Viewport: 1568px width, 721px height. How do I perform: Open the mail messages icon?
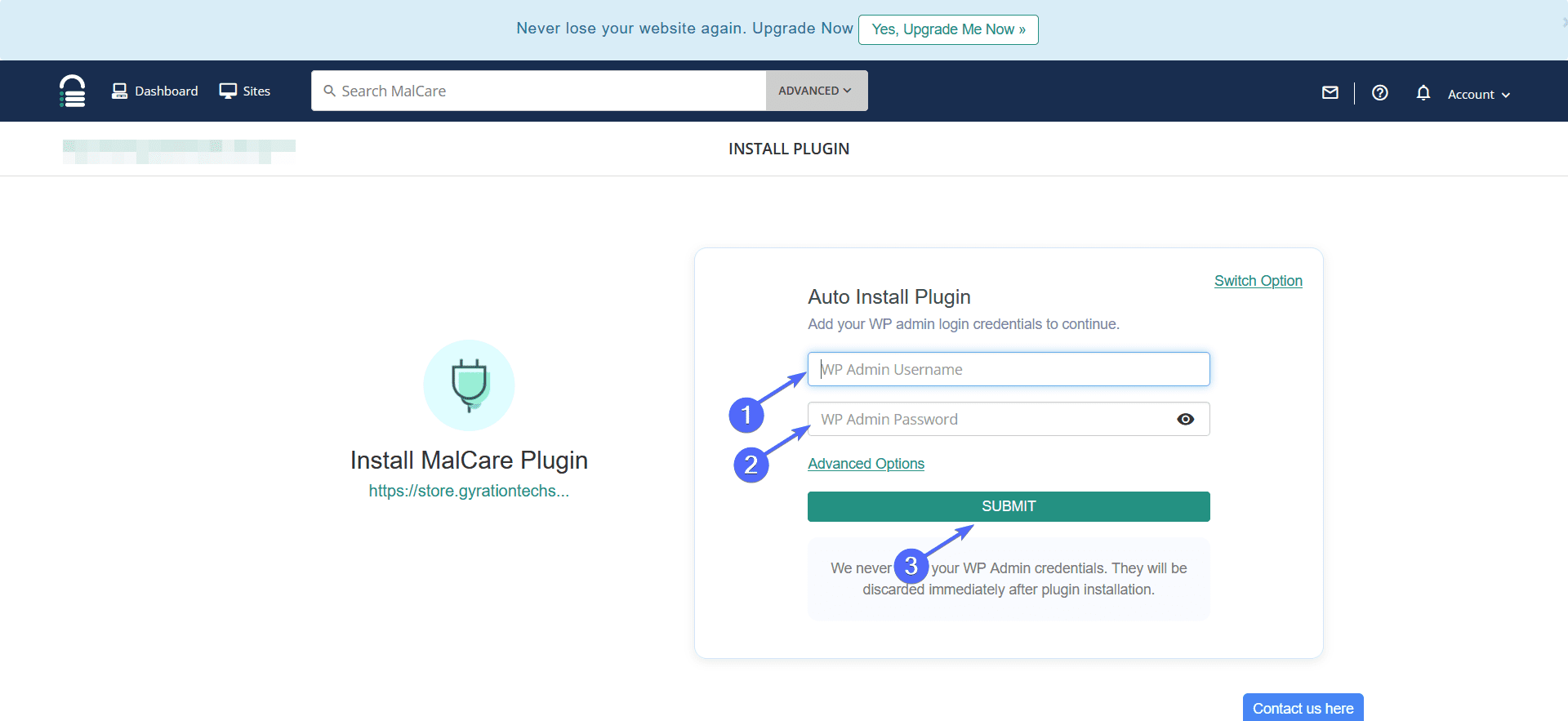pos(1330,93)
